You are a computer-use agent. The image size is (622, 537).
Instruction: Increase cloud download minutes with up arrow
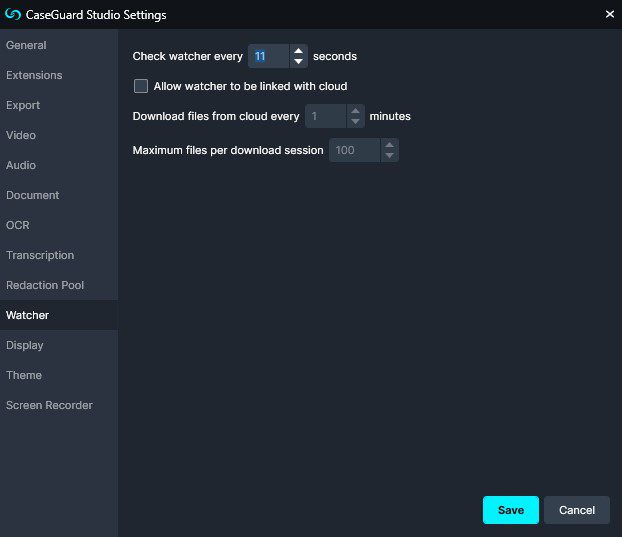click(355, 111)
